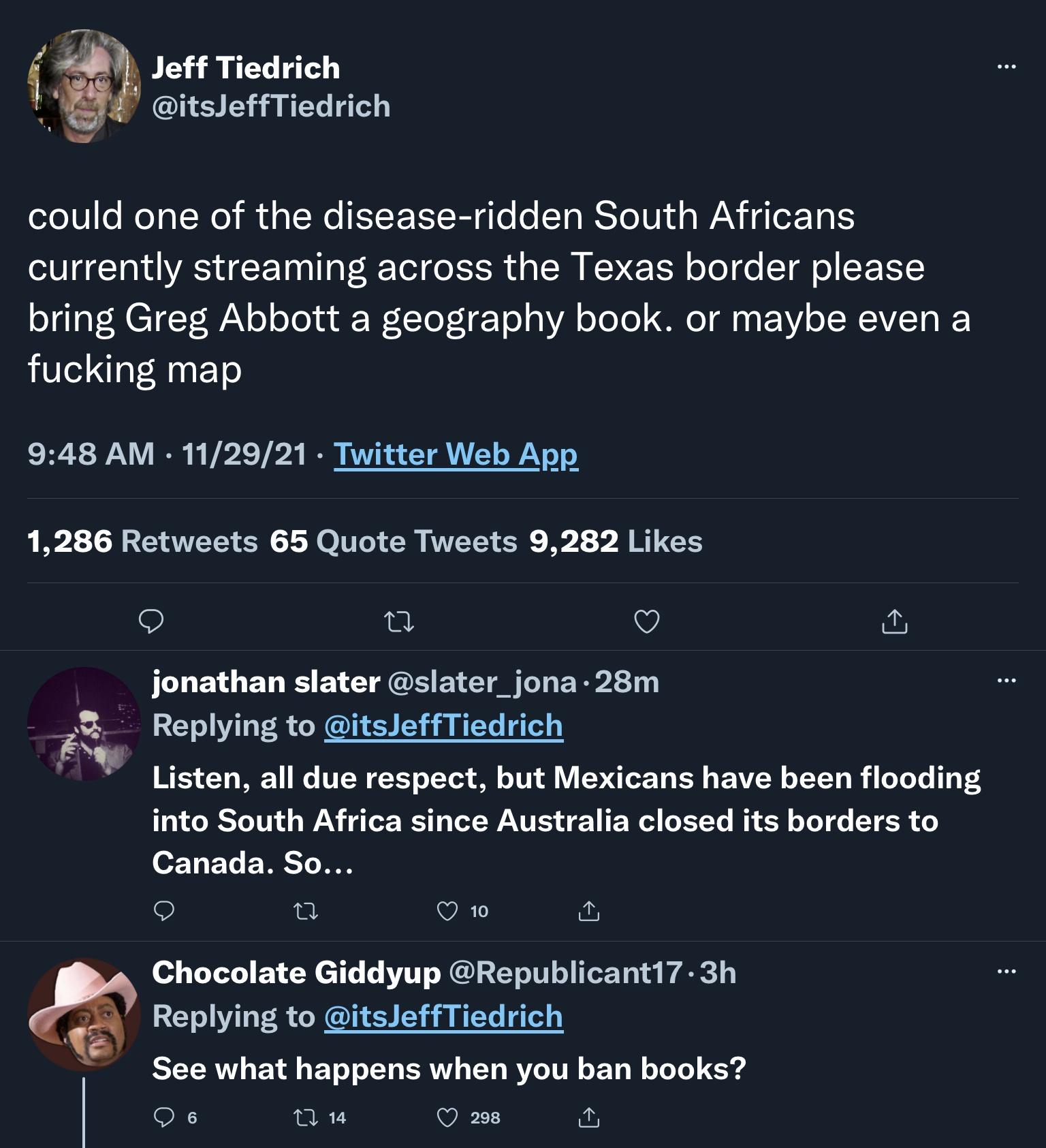
Task: Share Chocolate Giddyup's reply
Action: tap(589, 1117)
